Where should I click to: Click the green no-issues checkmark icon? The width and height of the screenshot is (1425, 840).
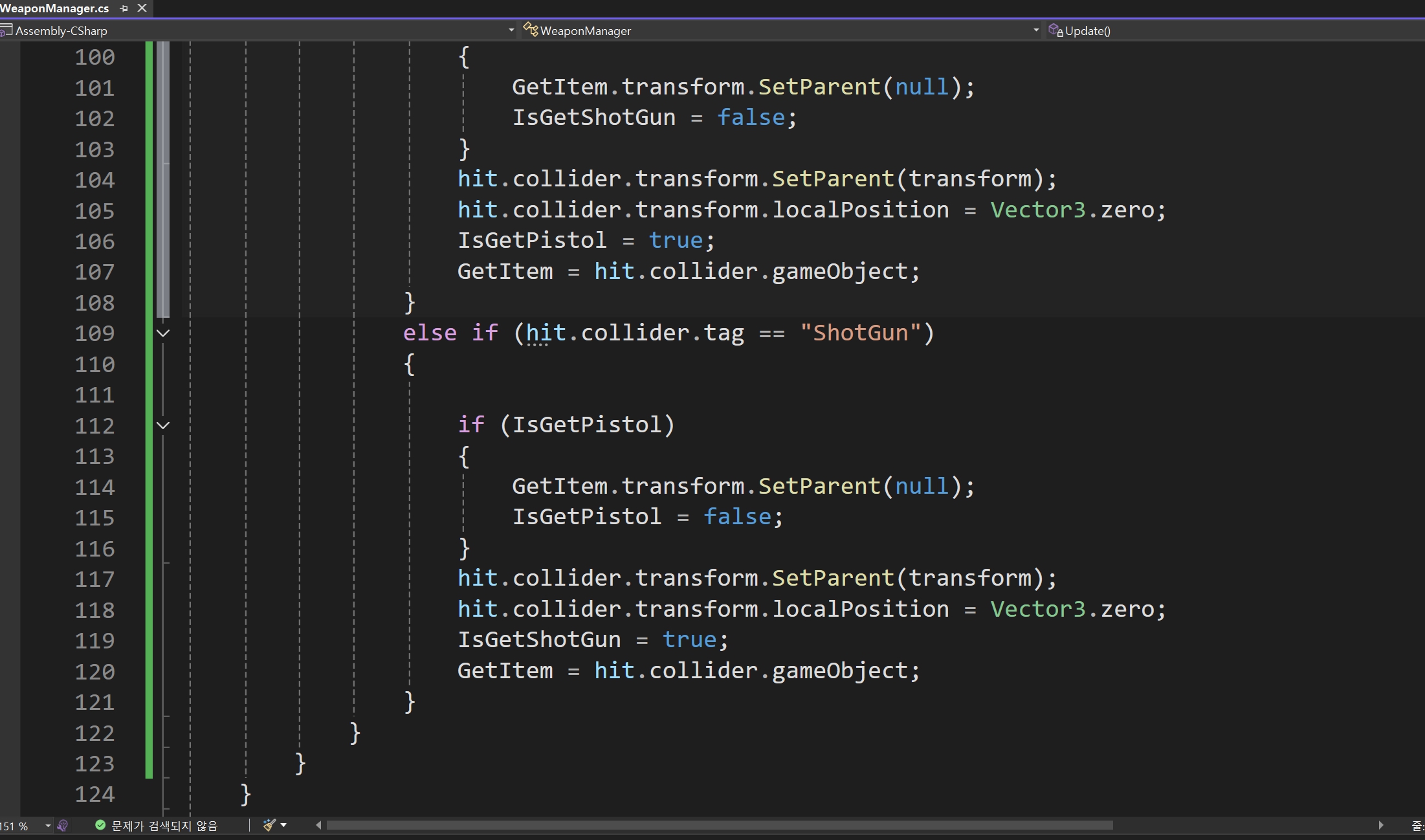100,825
